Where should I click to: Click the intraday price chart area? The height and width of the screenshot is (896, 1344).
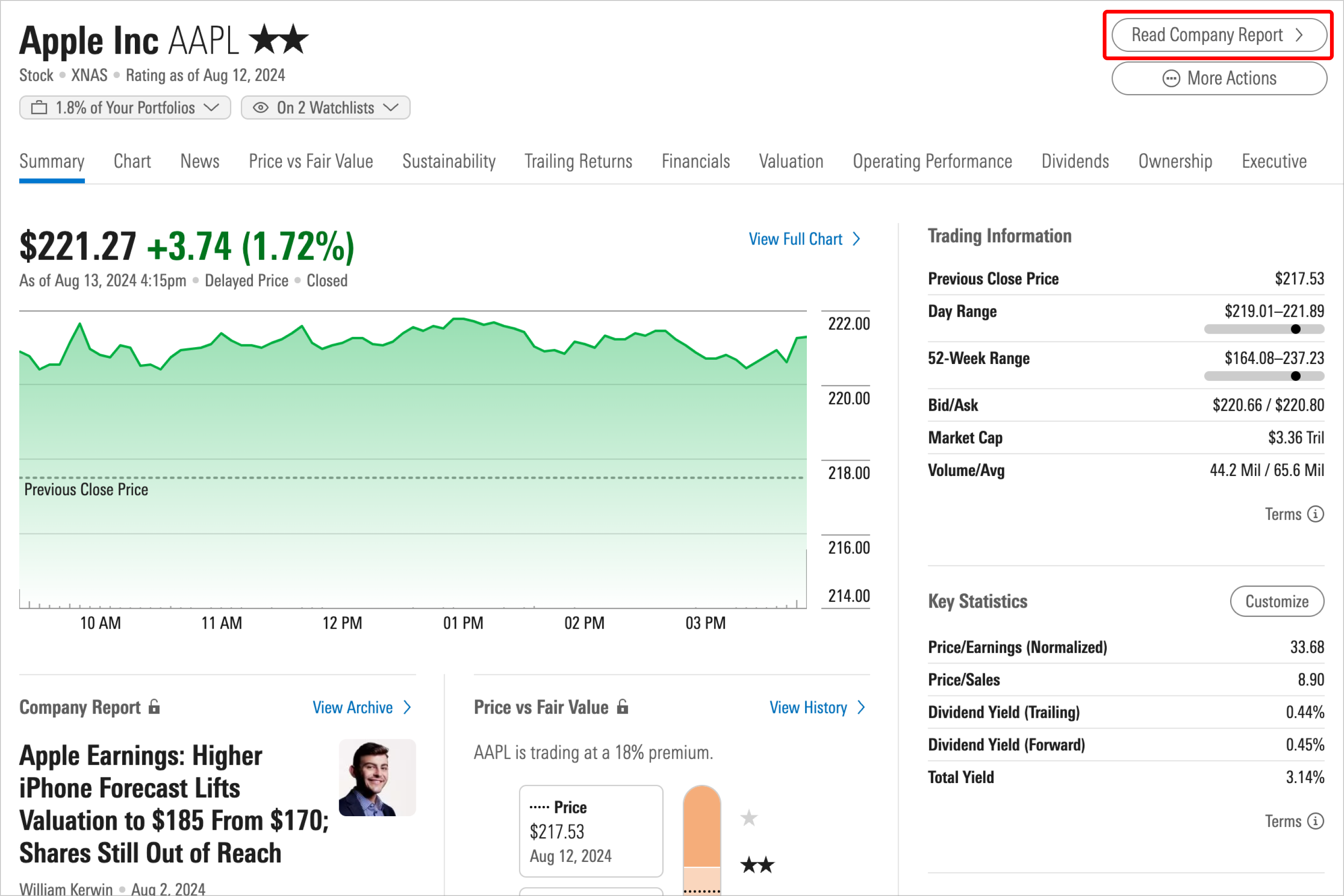click(413, 460)
